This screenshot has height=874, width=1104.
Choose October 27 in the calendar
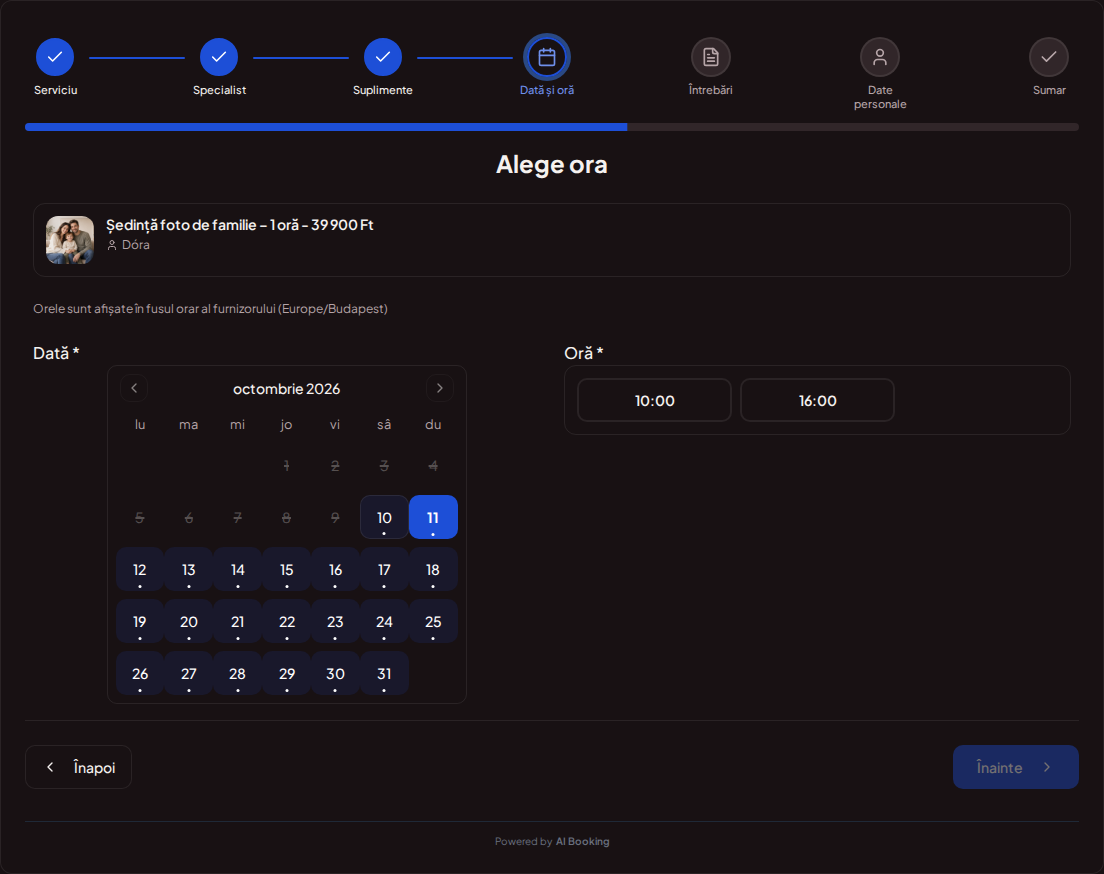[x=189, y=674]
